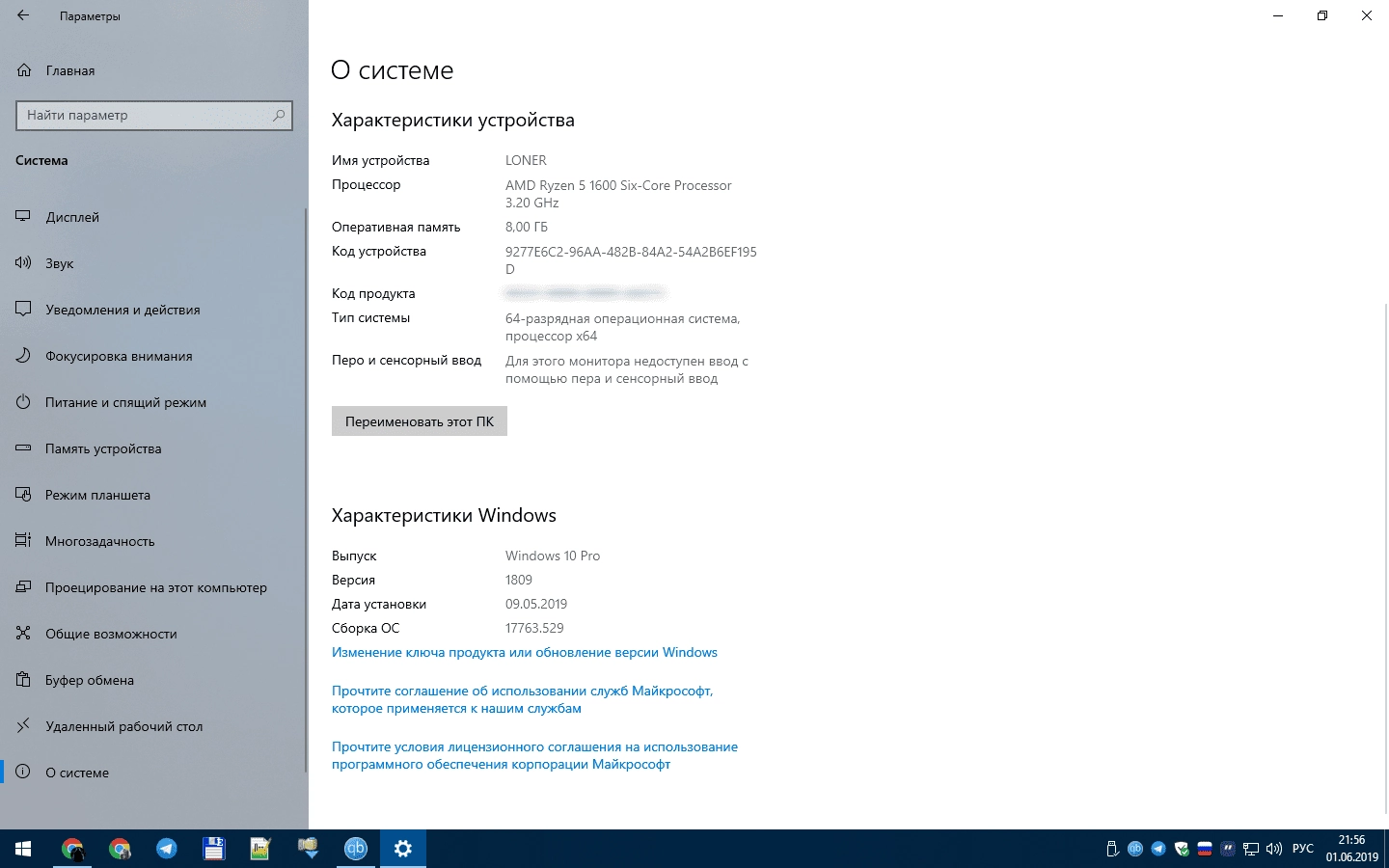This screenshot has height=868, width=1389.
Task: Click the Windows Start button
Action: coord(23,849)
